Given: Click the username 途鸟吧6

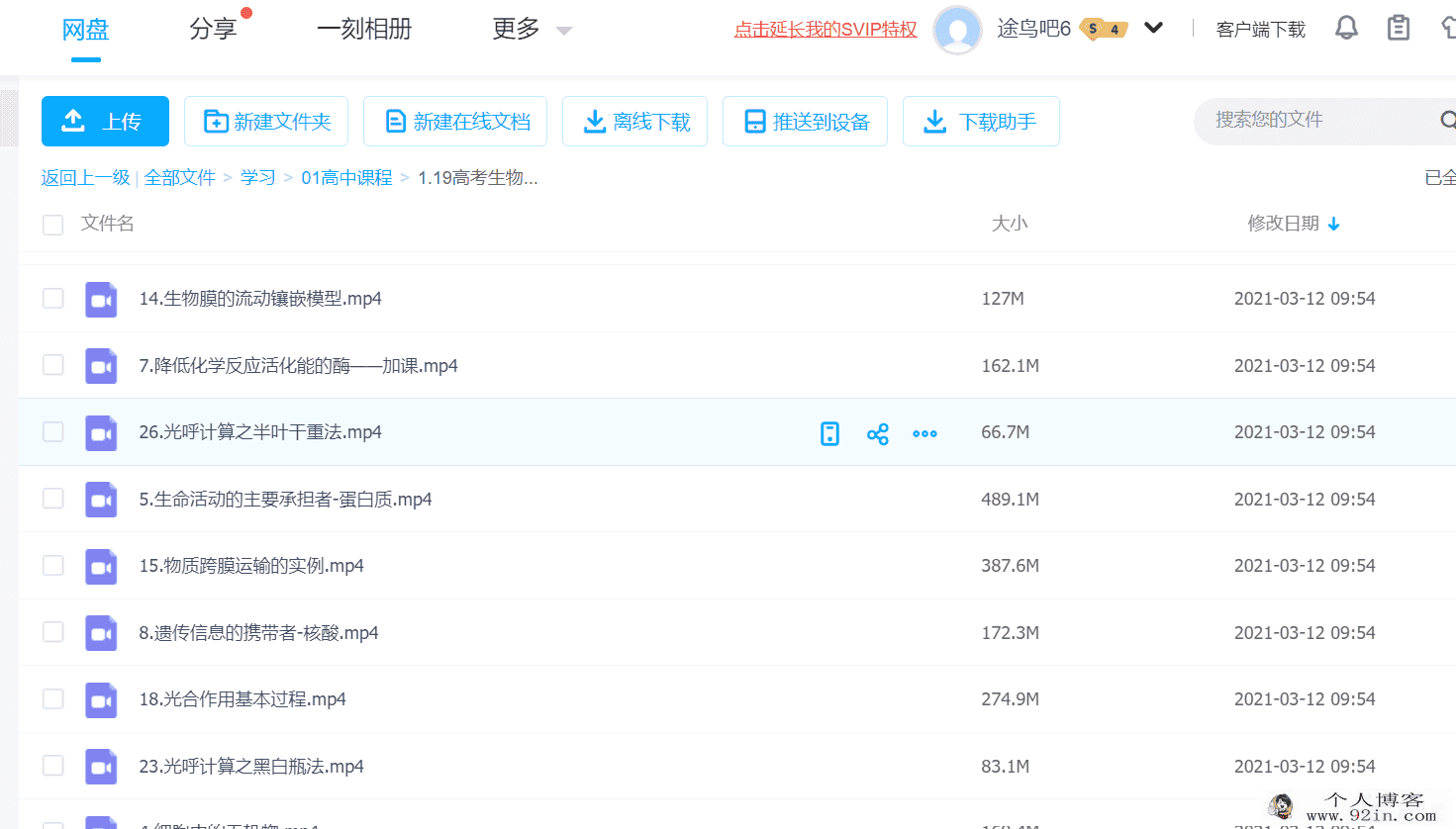Looking at the screenshot, I should (x=1033, y=29).
